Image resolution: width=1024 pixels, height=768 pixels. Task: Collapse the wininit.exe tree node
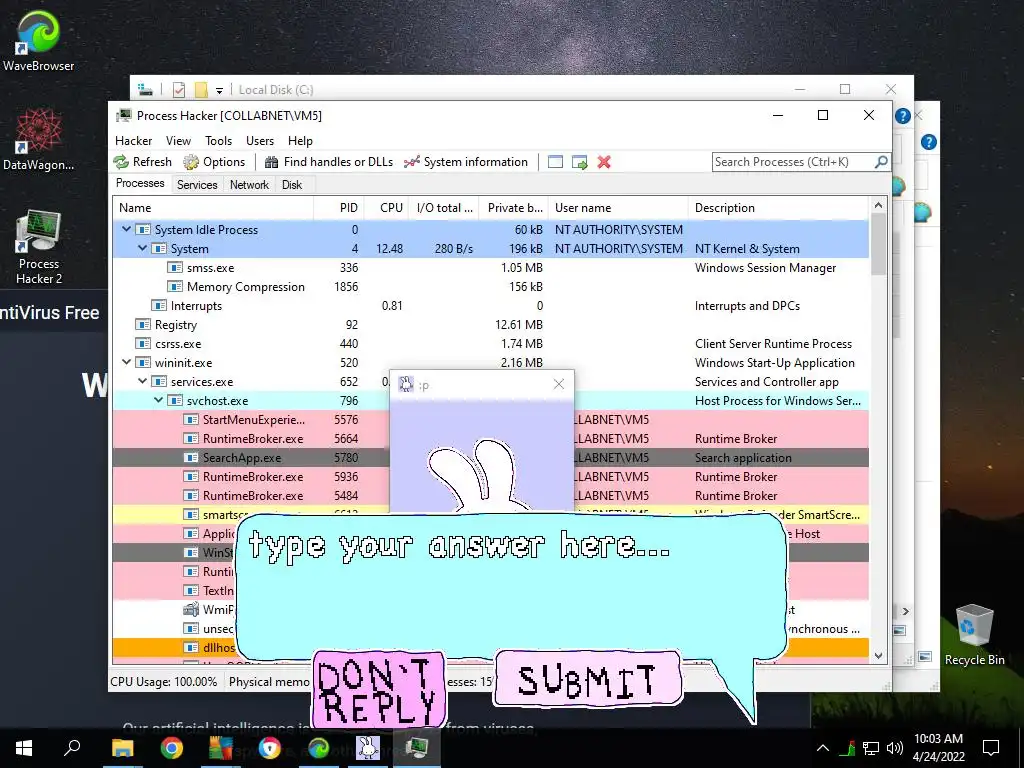point(127,362)
